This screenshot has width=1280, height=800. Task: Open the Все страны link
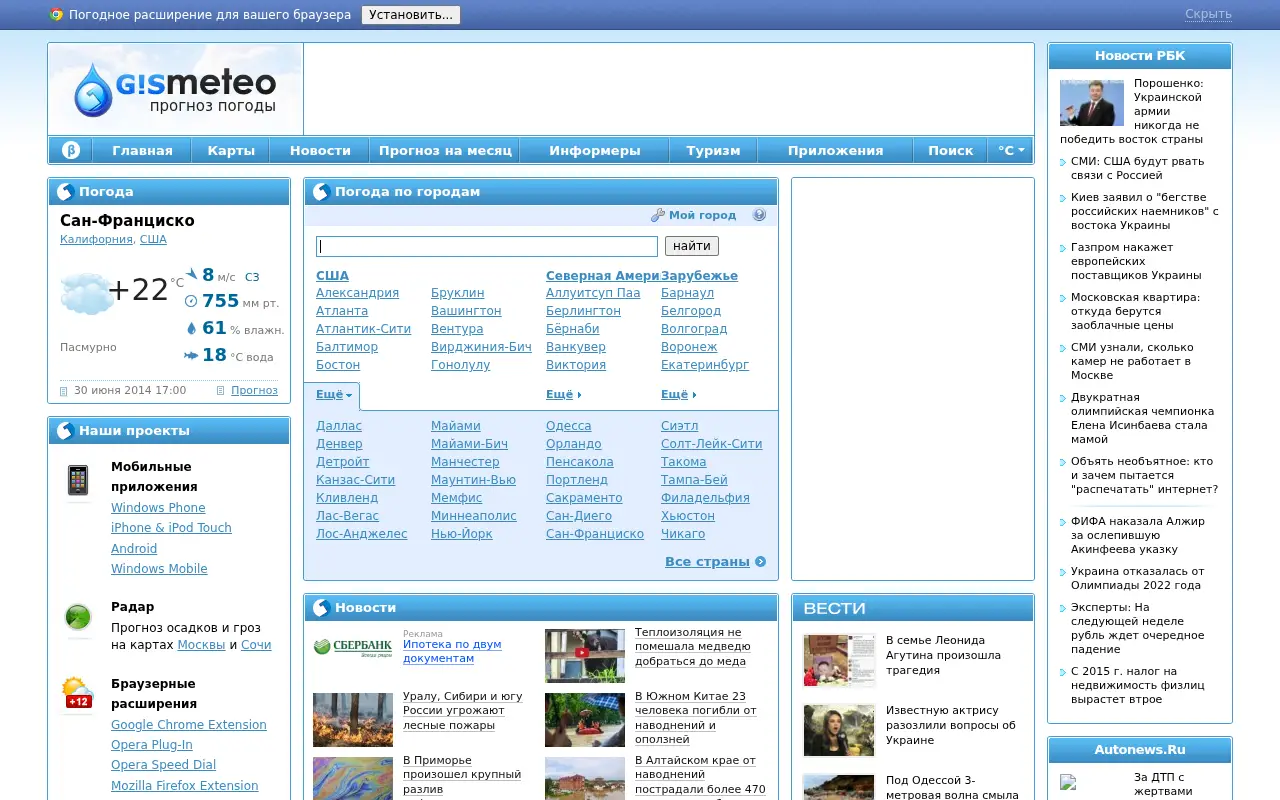[707, 562]
